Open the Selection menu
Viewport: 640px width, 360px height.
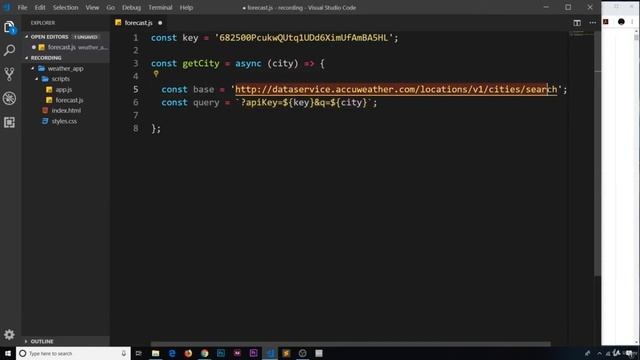click(65, 7)
